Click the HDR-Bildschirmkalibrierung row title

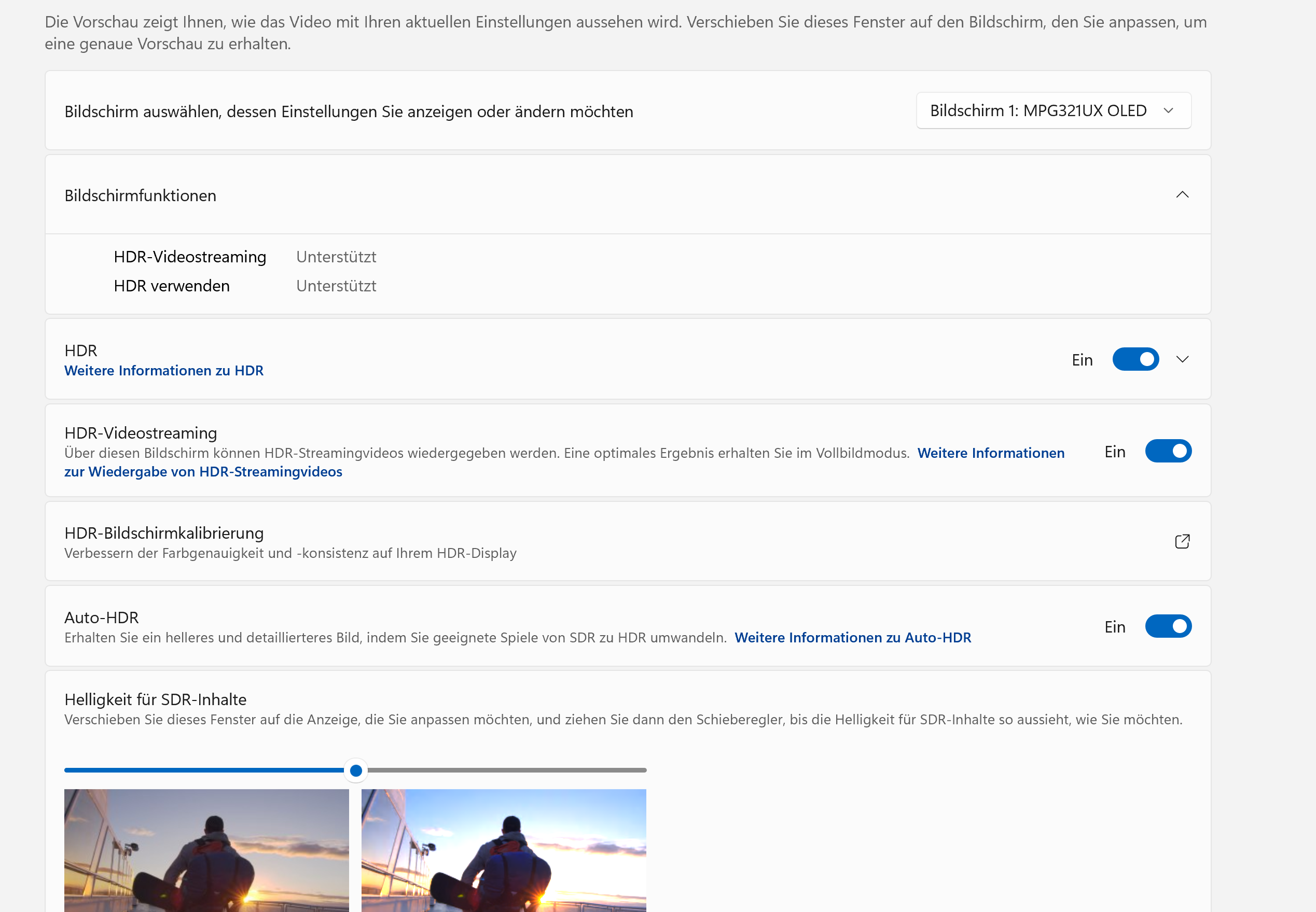pos(163,533)
